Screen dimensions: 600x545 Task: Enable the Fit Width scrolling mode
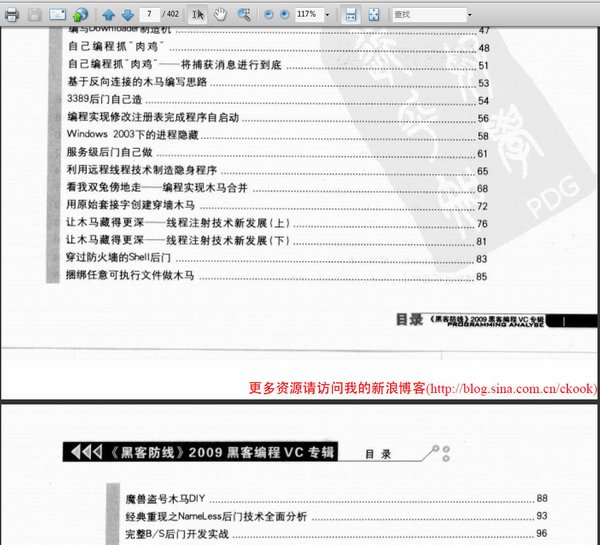(x=351, y=15)
